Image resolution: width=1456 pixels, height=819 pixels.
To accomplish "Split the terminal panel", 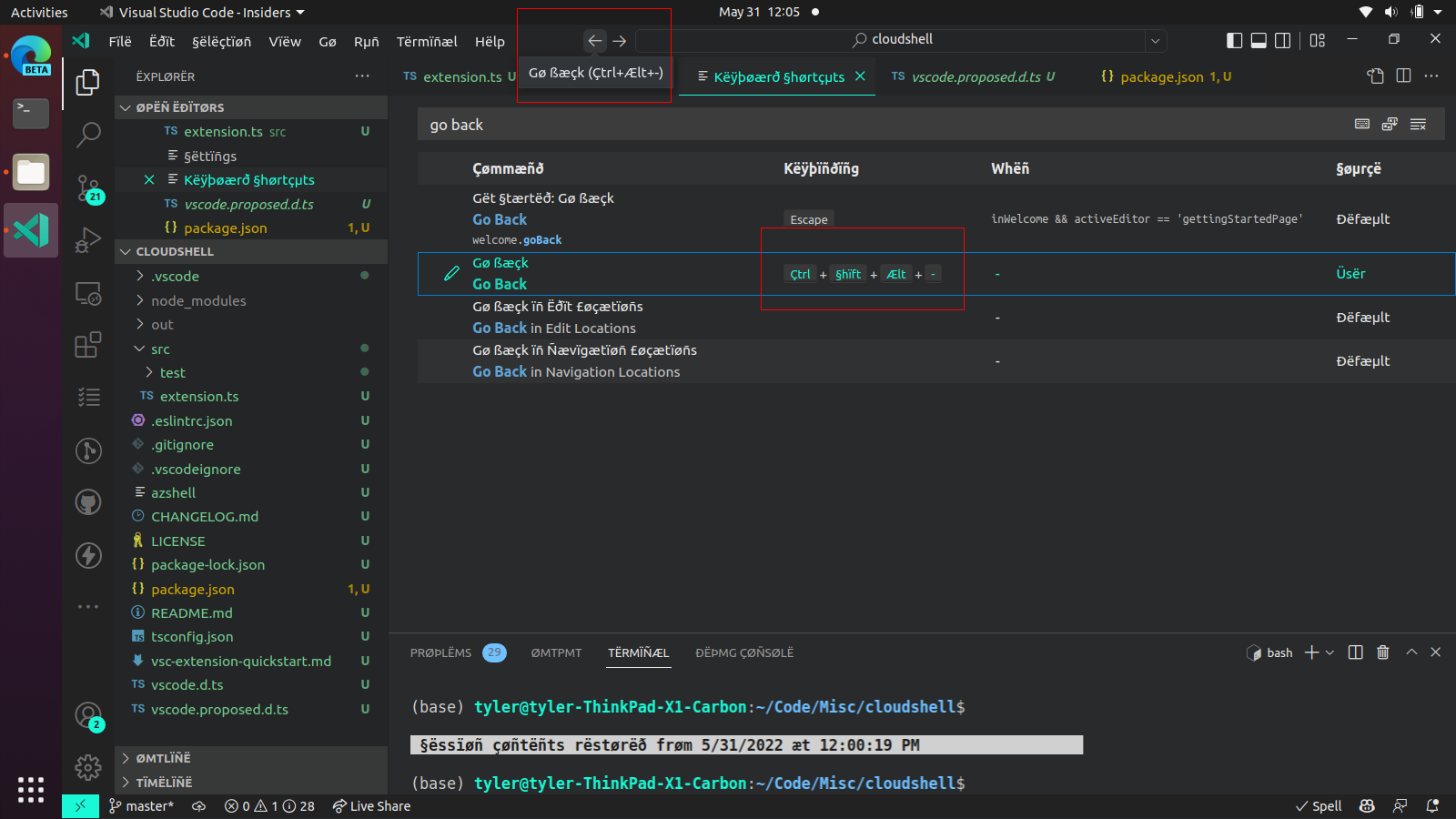I will coord(1355,652).
